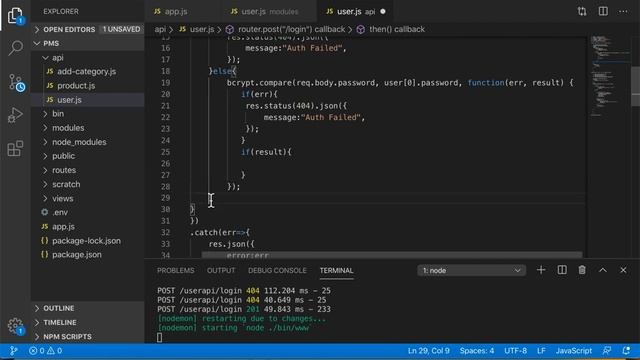Open app.js in the explorer tree

pos(87,227)
